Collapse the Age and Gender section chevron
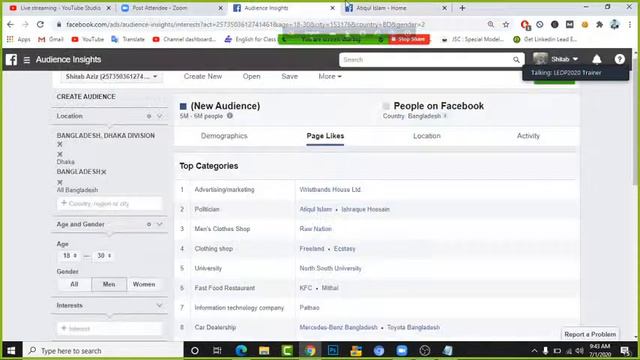640x360 pixels. coord(160,224)
